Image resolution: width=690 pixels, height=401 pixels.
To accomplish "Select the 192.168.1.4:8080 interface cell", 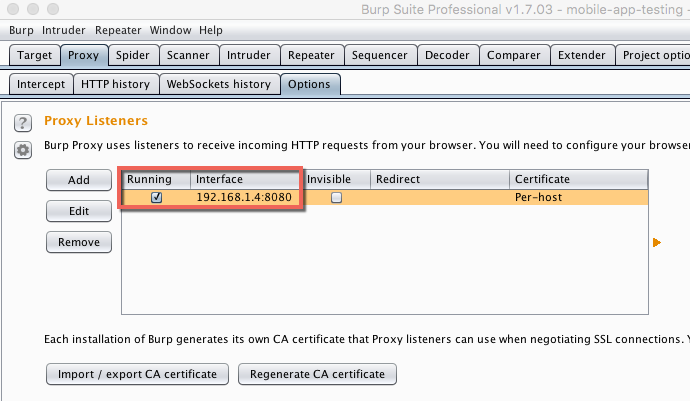I will 244,197.
